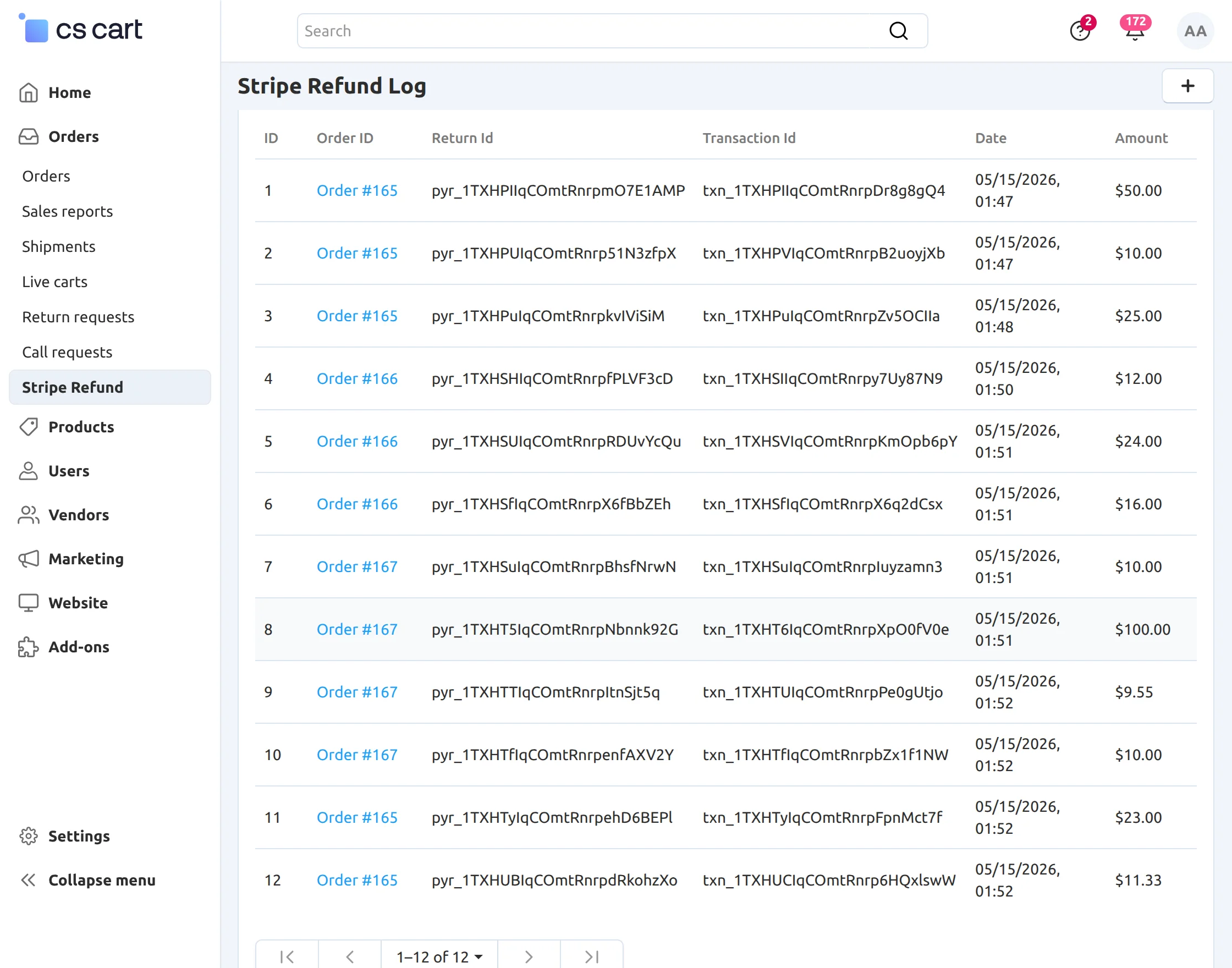Click the Return Id column header
The image size is (1232, 968).
pyautogui.click(x=463, y=138)
